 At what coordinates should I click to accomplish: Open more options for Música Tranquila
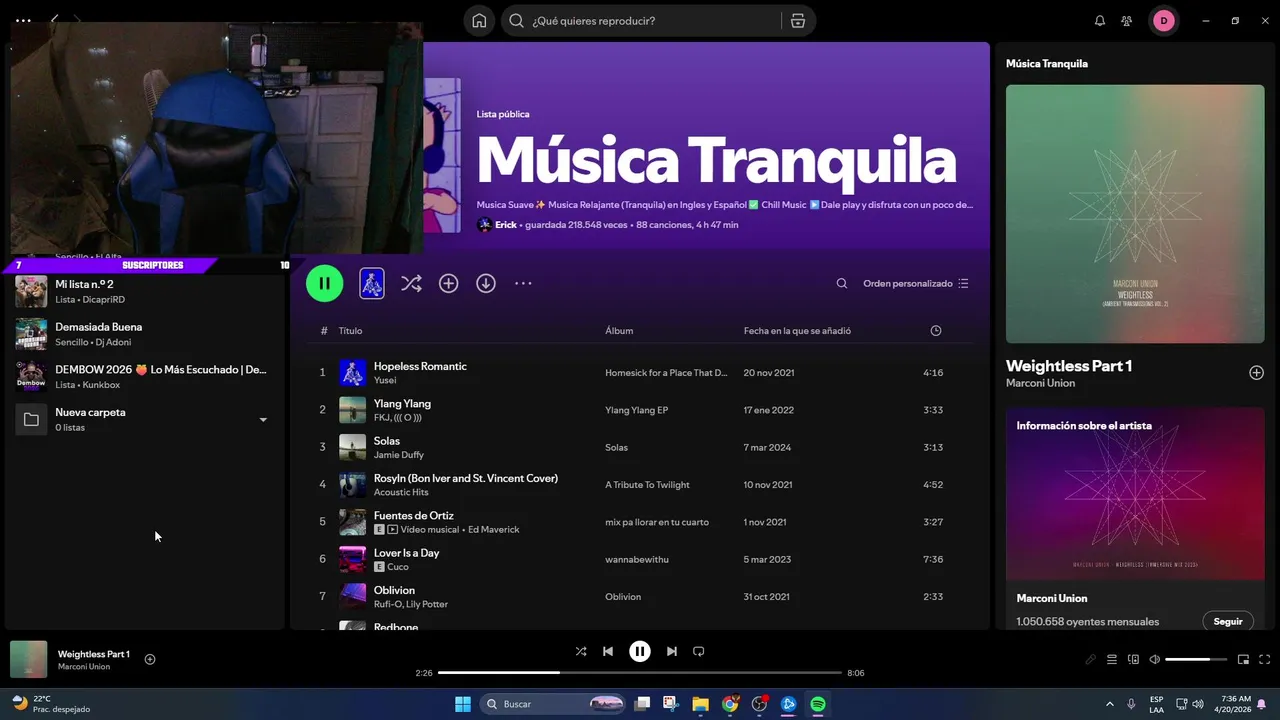(x=523, y=284)
